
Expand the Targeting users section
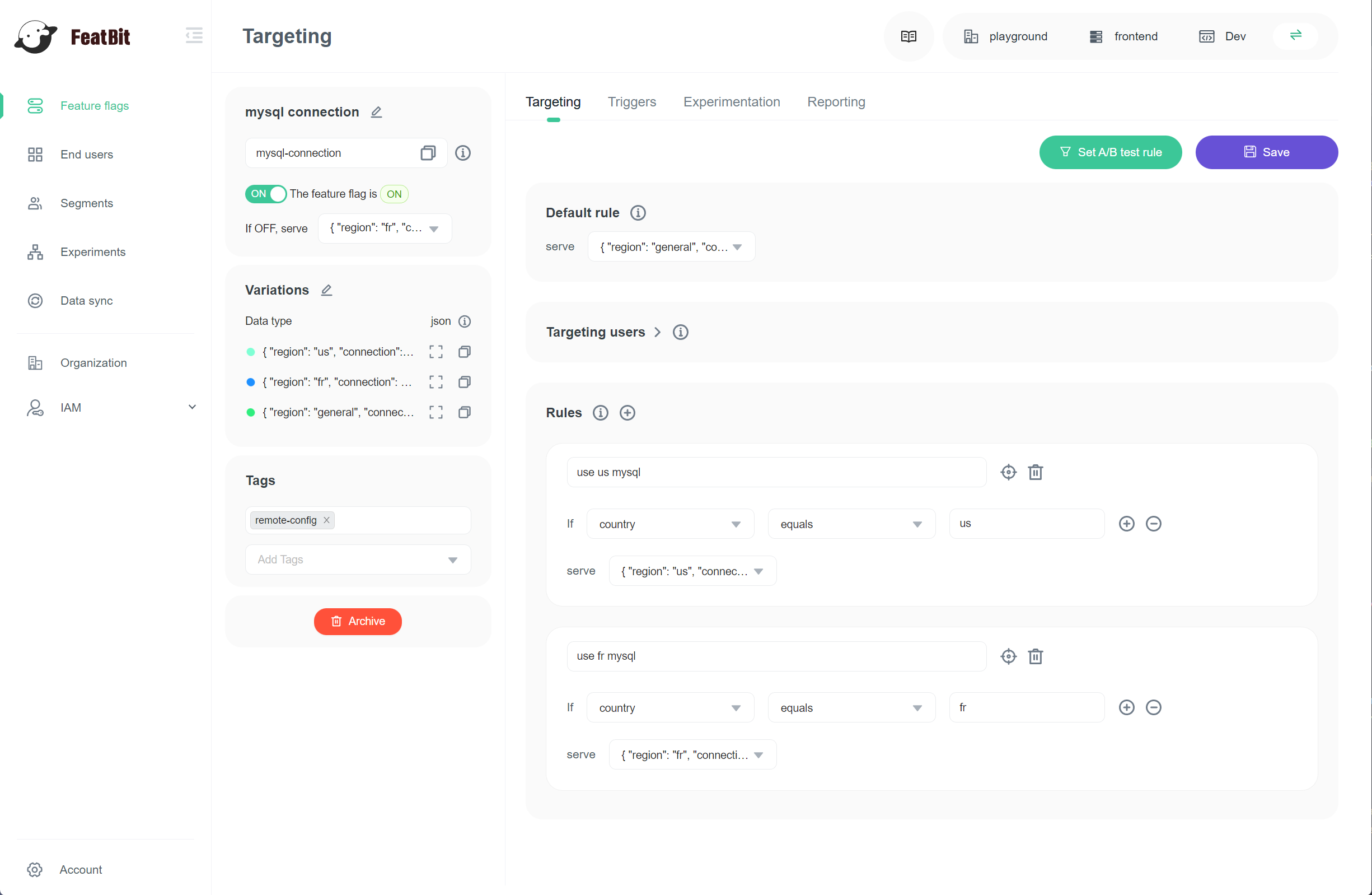657,332
